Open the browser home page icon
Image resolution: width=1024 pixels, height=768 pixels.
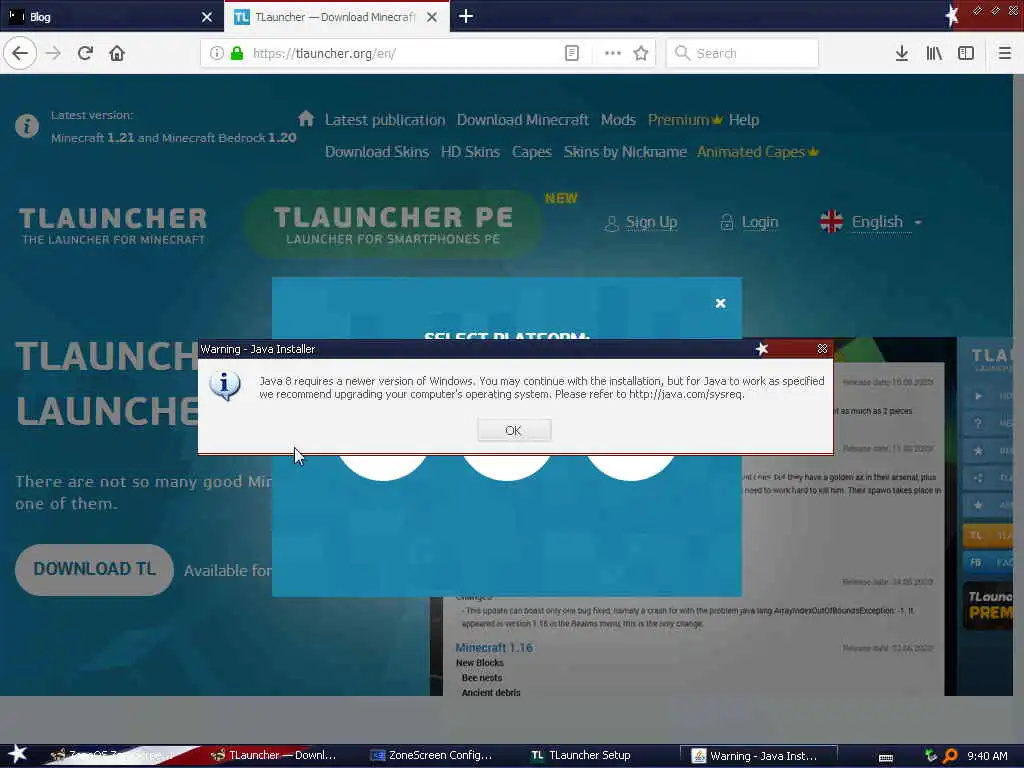[117, 53]
